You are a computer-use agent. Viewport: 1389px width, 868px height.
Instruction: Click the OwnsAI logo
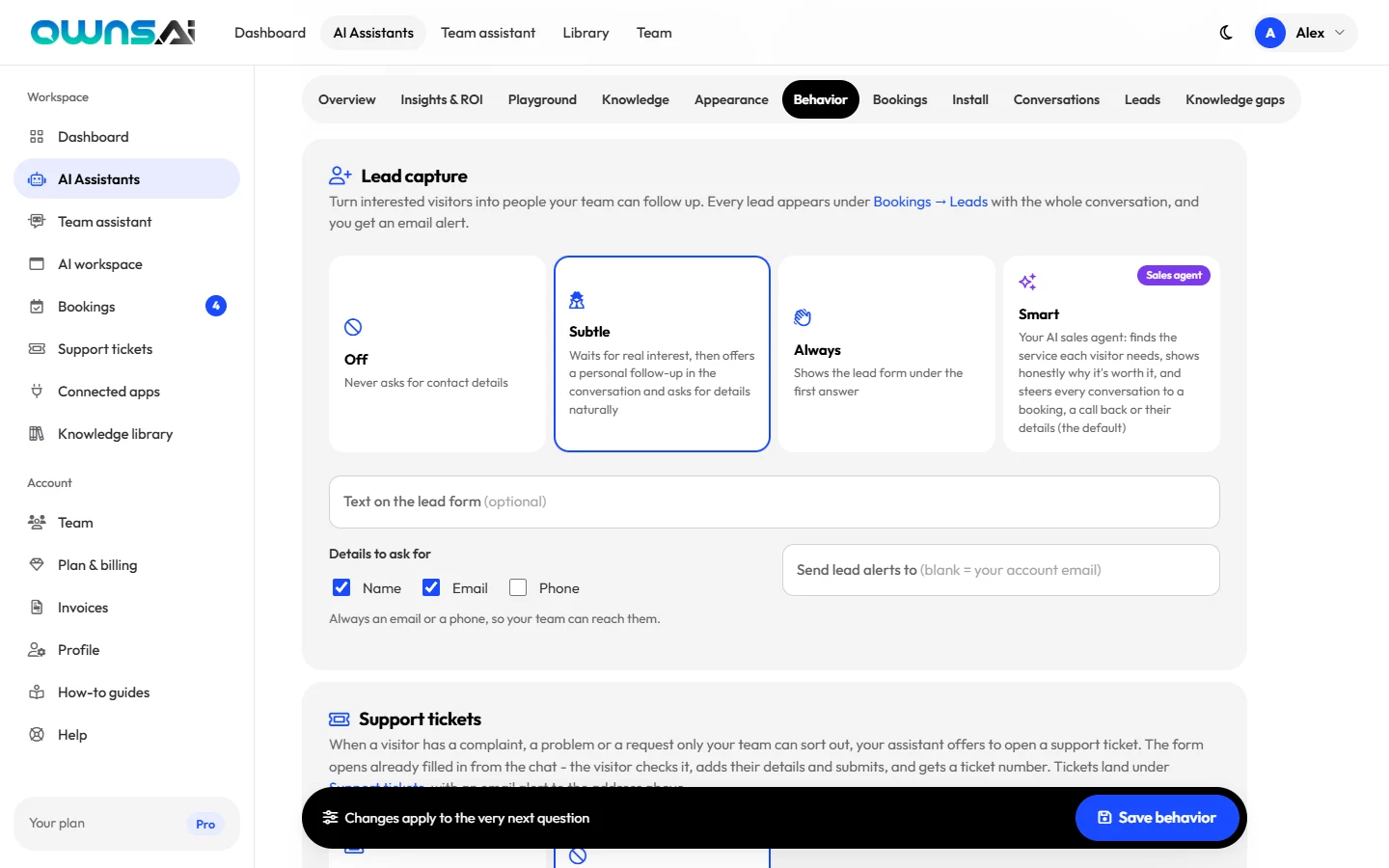(113, 33)
